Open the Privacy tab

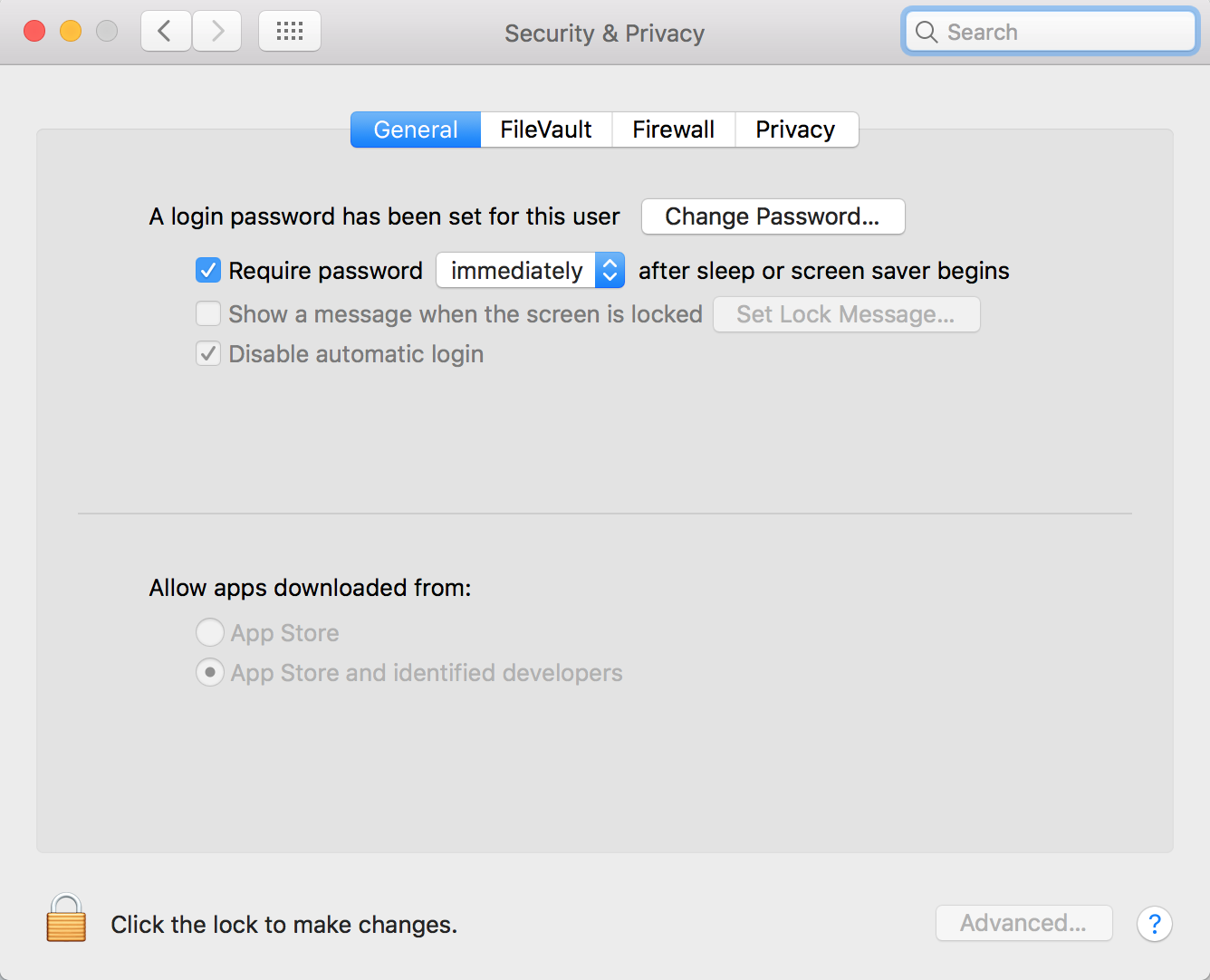tap(796, 130)
